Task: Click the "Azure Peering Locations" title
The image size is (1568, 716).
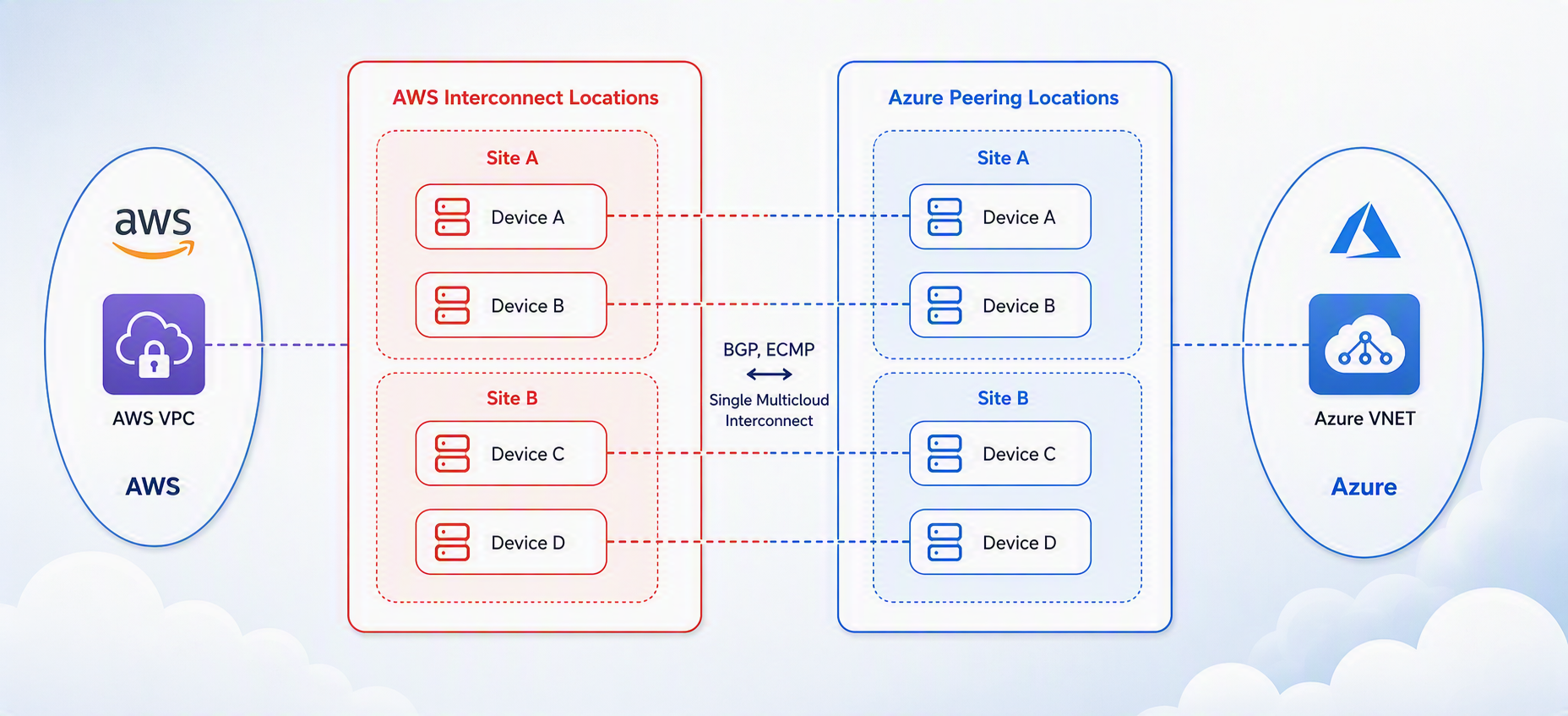Action: pyautogui.click(x=1004, y=98)
